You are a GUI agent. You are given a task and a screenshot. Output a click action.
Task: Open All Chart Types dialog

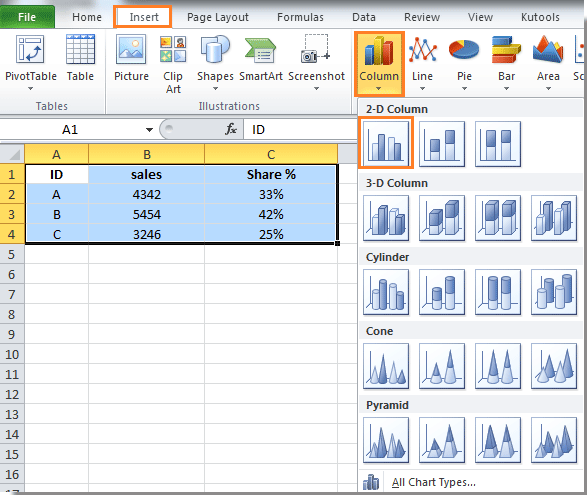pyautogui.click(x=433, y=482)
